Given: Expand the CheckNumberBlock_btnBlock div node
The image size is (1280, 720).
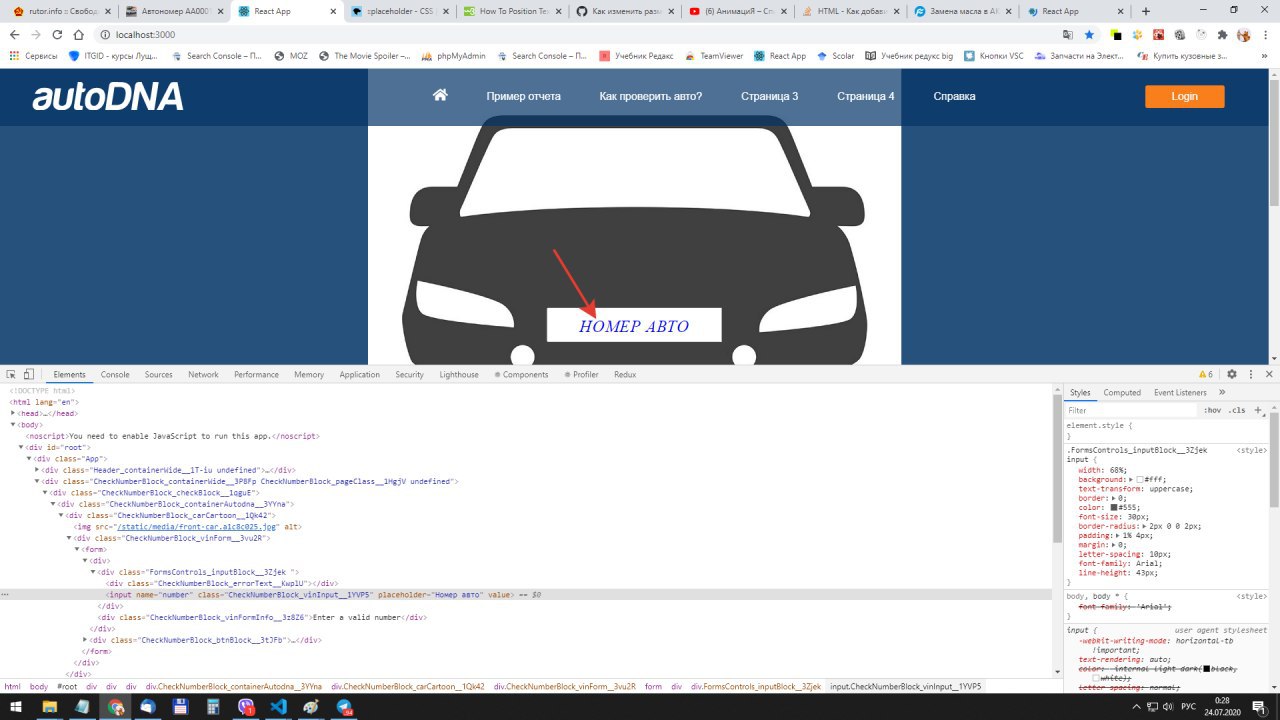Looking at the screenshot, I should 85,639.
